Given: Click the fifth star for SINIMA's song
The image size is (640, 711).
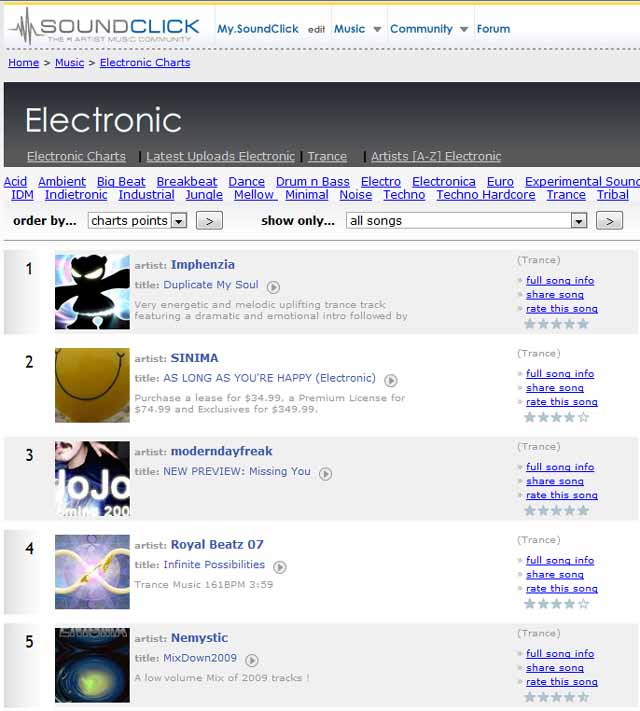Looking at the screenshot, I should click(x=583, y=417).
